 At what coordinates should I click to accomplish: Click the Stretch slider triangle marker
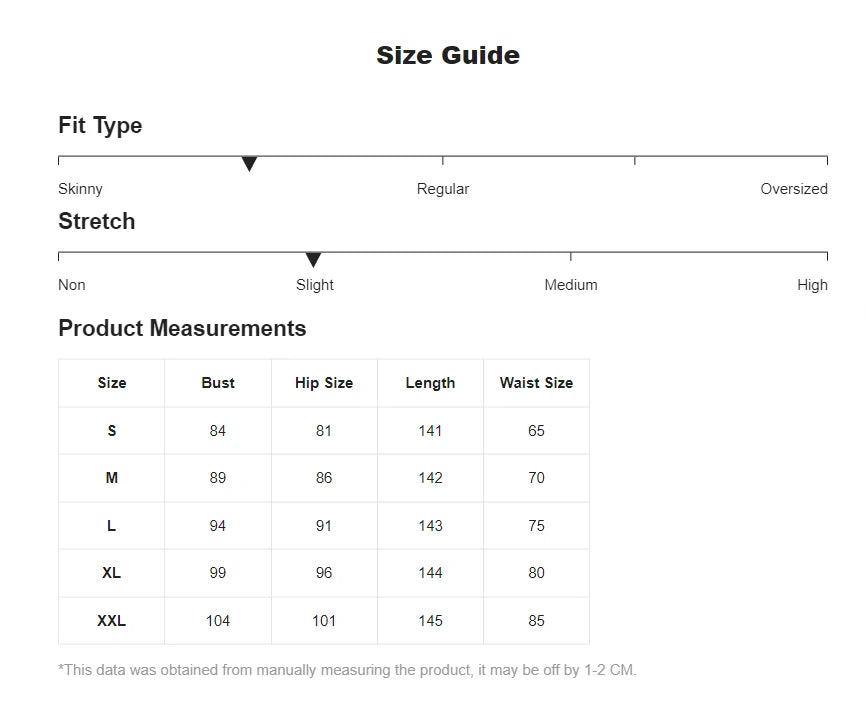313,260
